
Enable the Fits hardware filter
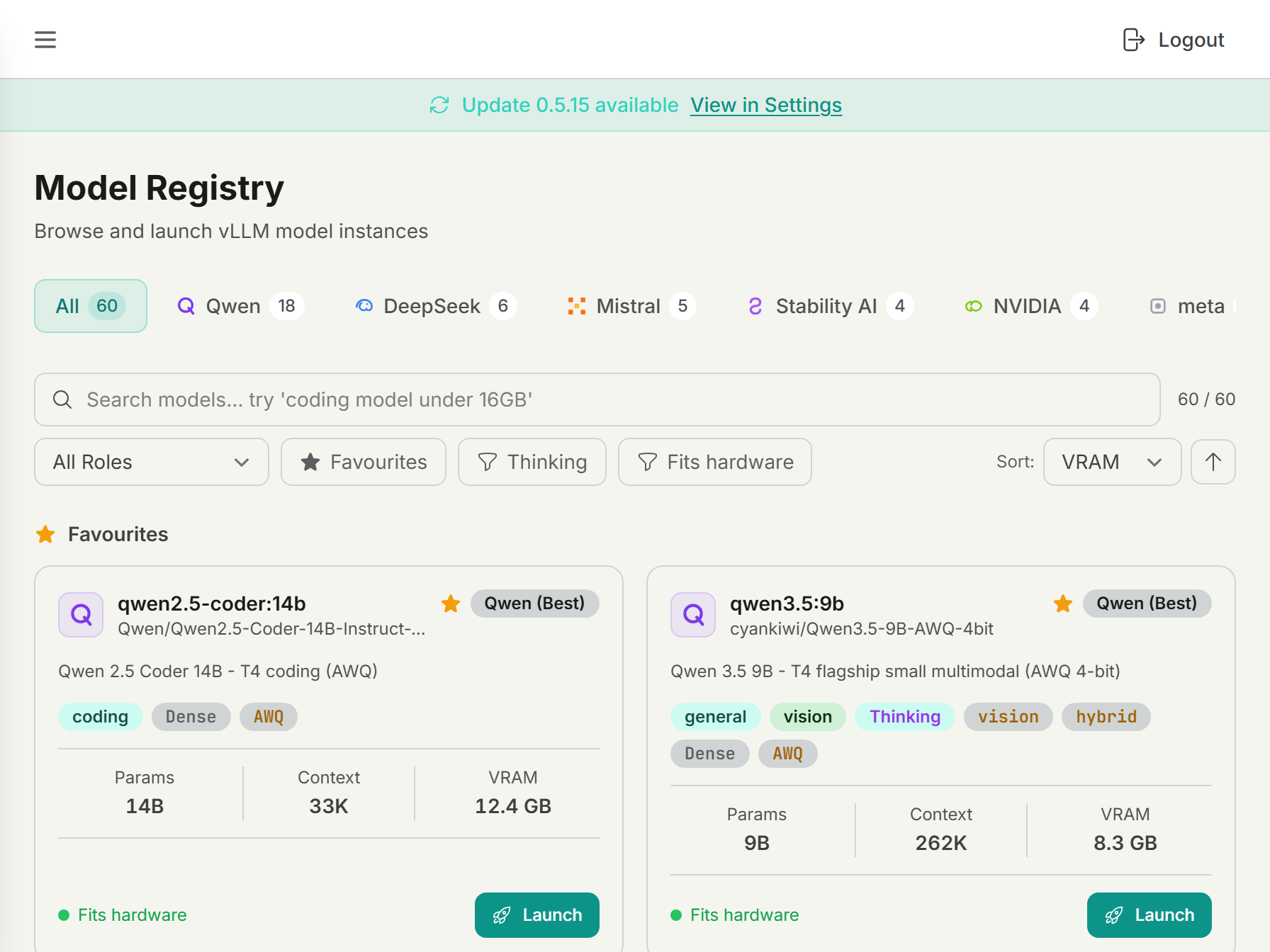[714, 462]
